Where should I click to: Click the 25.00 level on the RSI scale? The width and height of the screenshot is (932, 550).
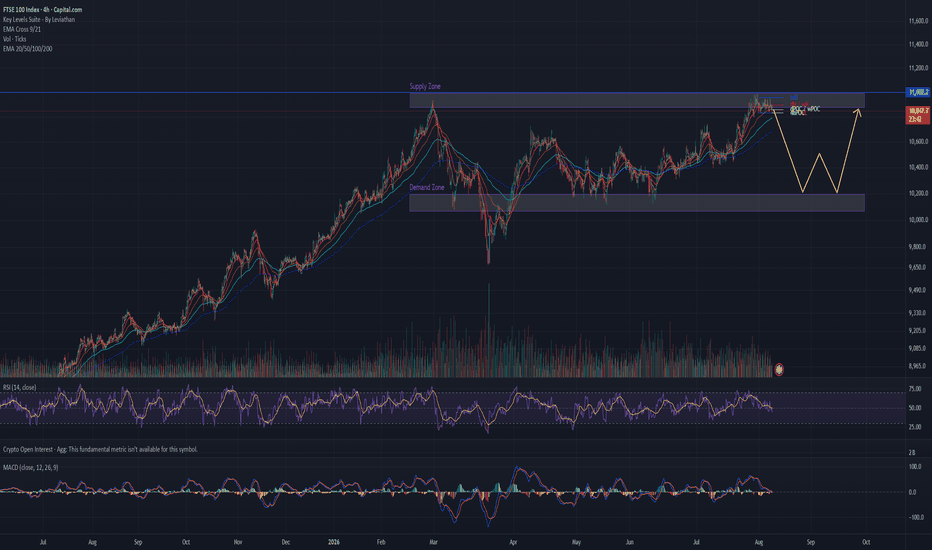[915, 427]
